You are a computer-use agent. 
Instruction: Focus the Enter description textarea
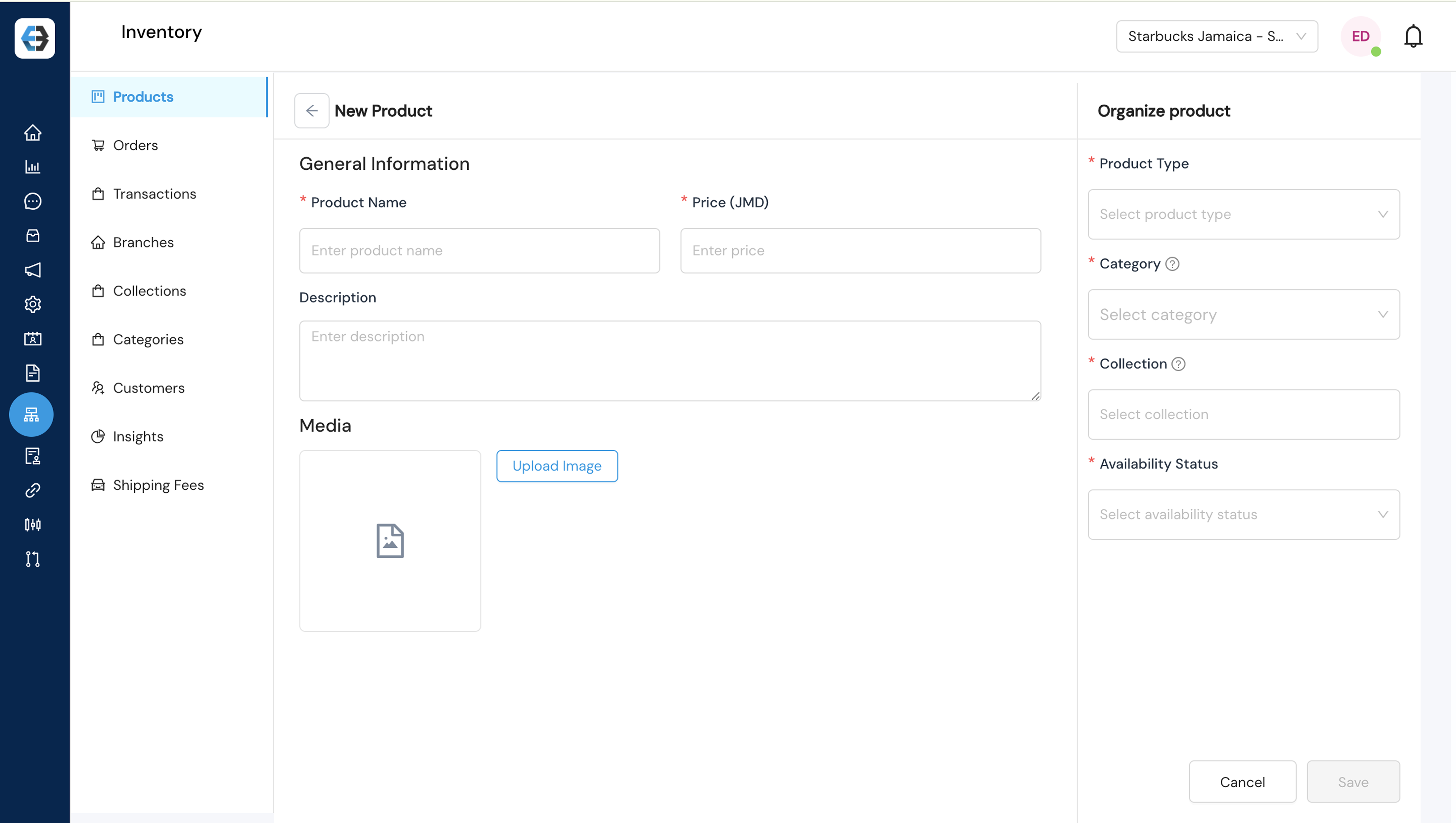(x=670, y=361)
